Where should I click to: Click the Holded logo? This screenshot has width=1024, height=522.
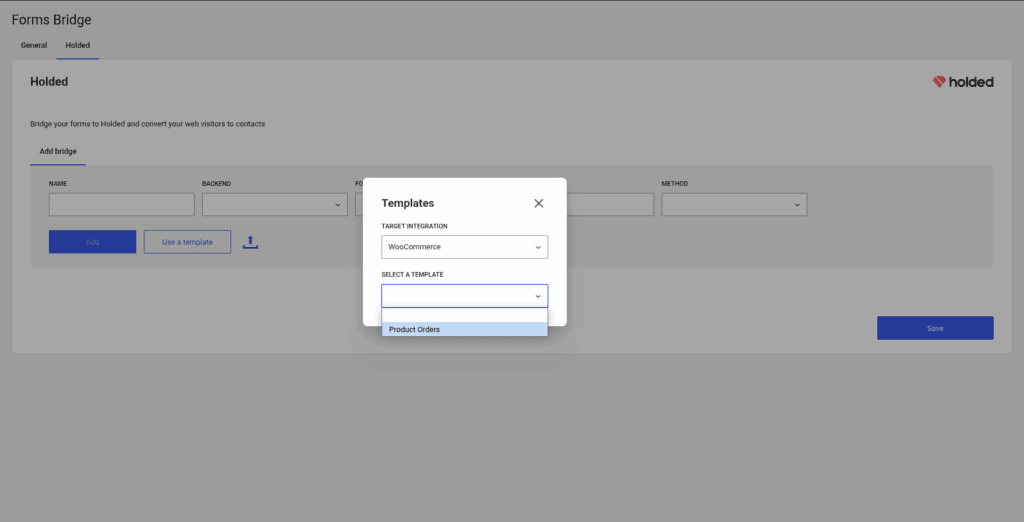[963, 82]
